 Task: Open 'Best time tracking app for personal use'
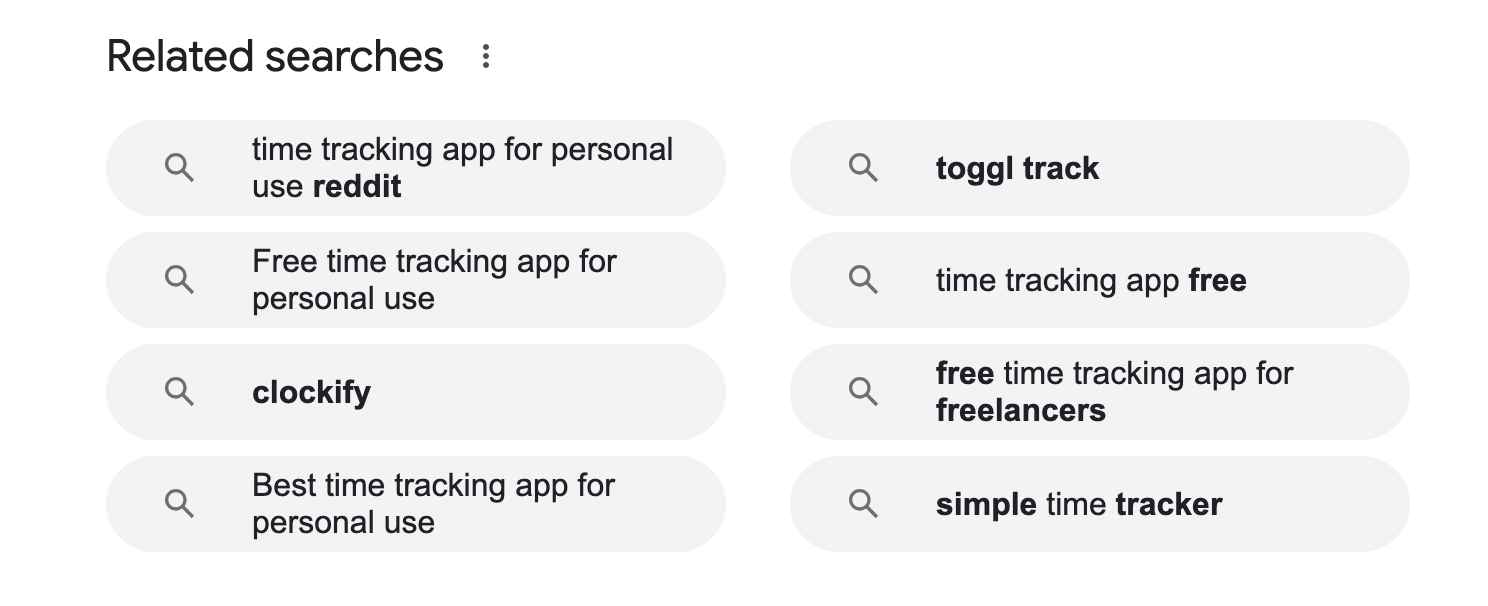(433, 504)
